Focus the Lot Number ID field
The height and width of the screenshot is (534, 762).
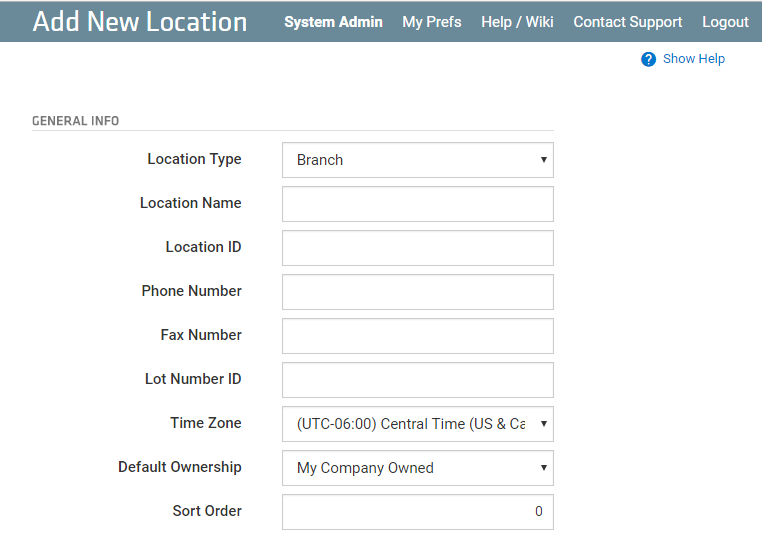pyautogui.click(x=417, y=380)
